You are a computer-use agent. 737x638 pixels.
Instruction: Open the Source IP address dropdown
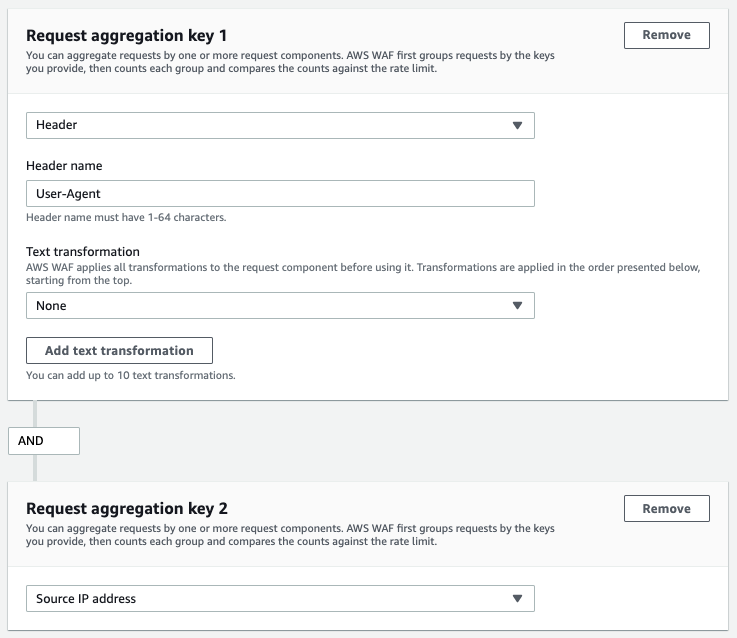pos(280,599)
